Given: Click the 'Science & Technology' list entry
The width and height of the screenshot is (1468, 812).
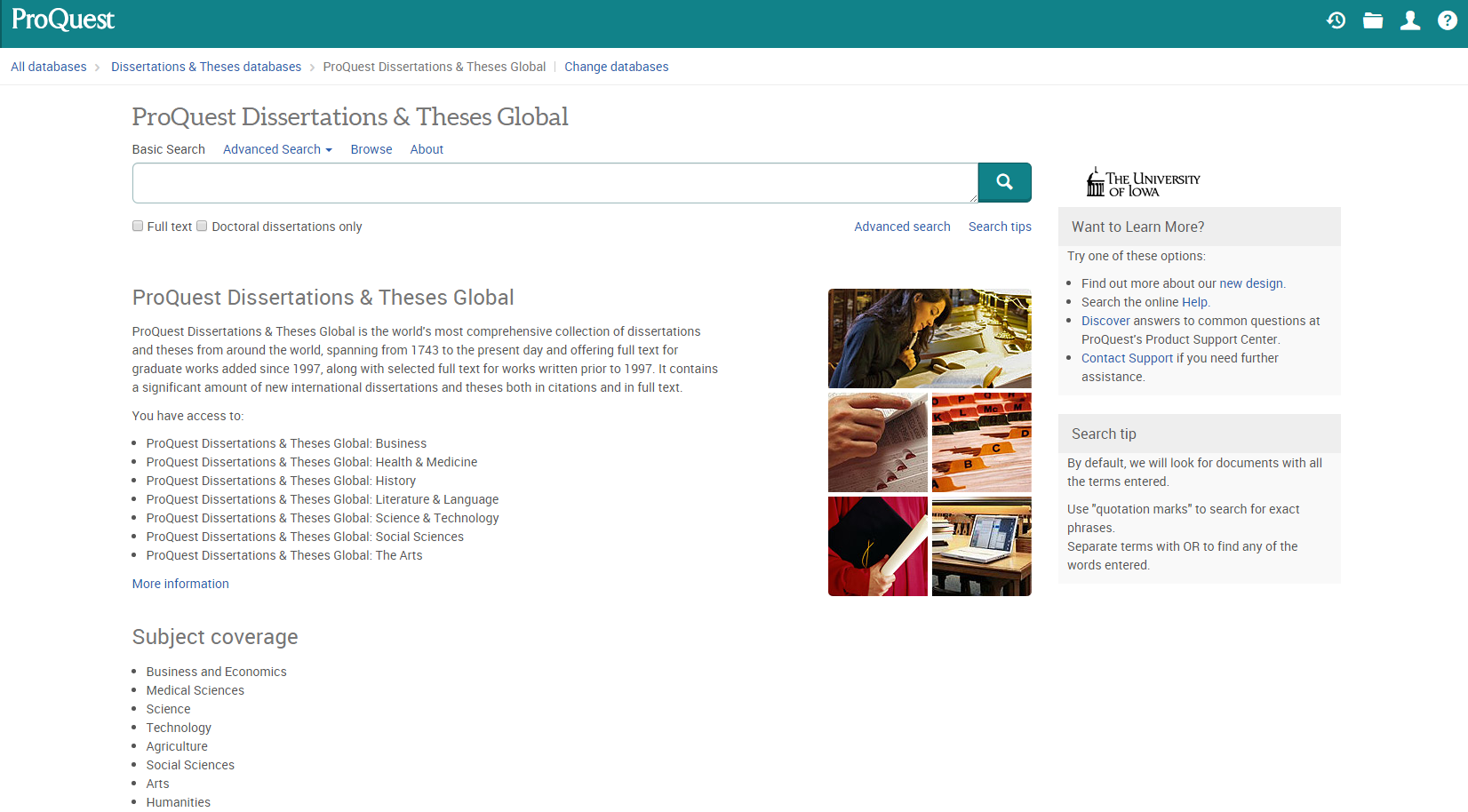Looking at the screenshot, I should tap(323, 518).
